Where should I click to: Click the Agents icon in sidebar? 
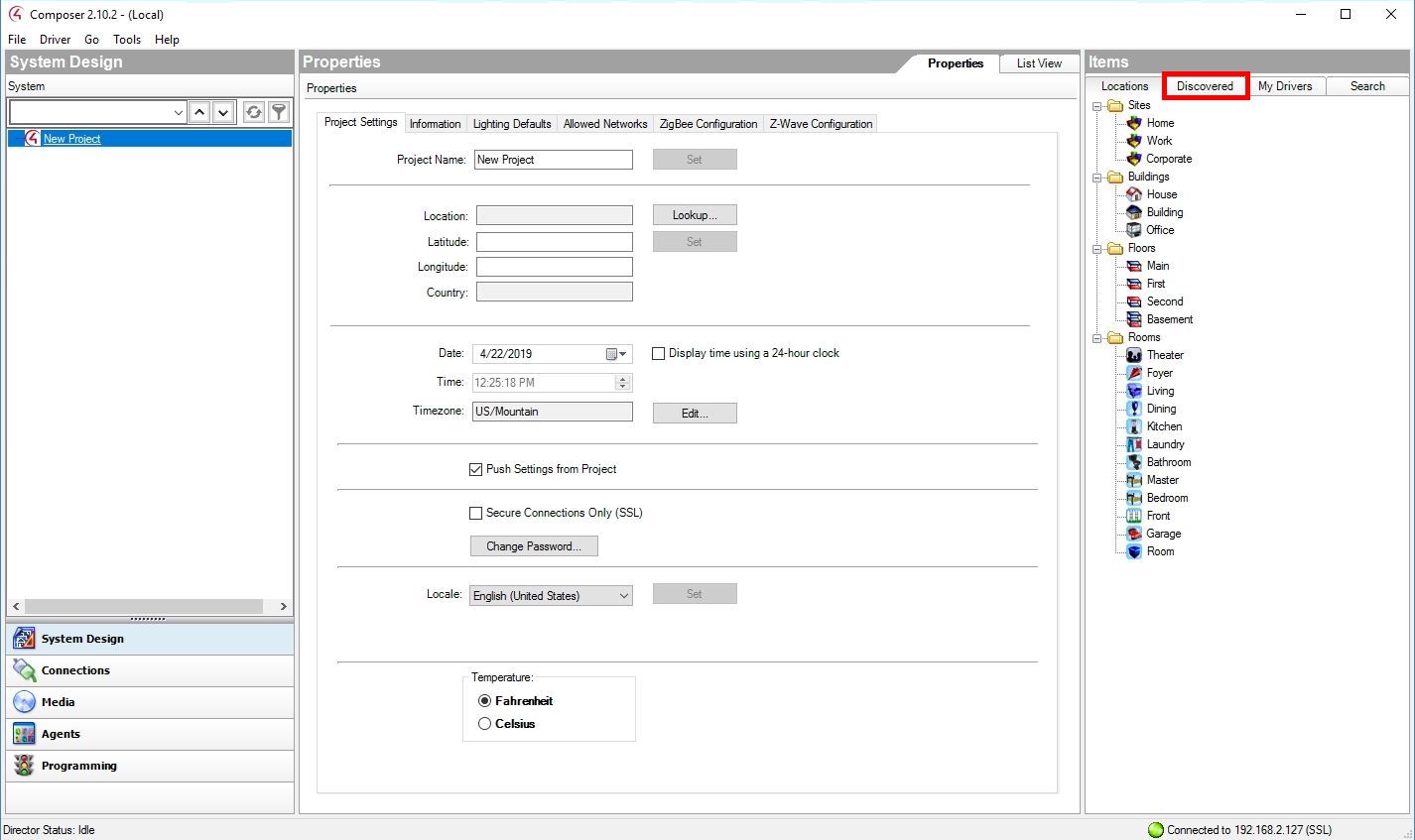pyautogui.click(x=24, y=734)
